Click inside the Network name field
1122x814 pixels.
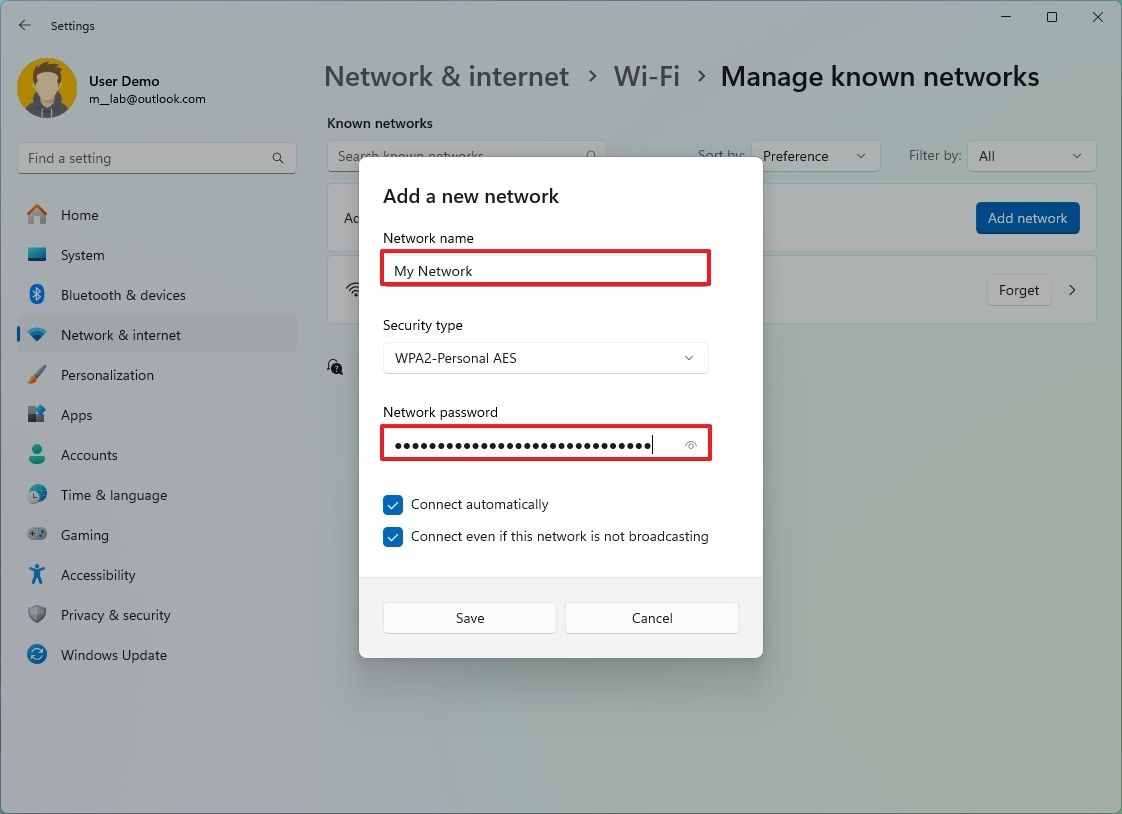[545, 270]
